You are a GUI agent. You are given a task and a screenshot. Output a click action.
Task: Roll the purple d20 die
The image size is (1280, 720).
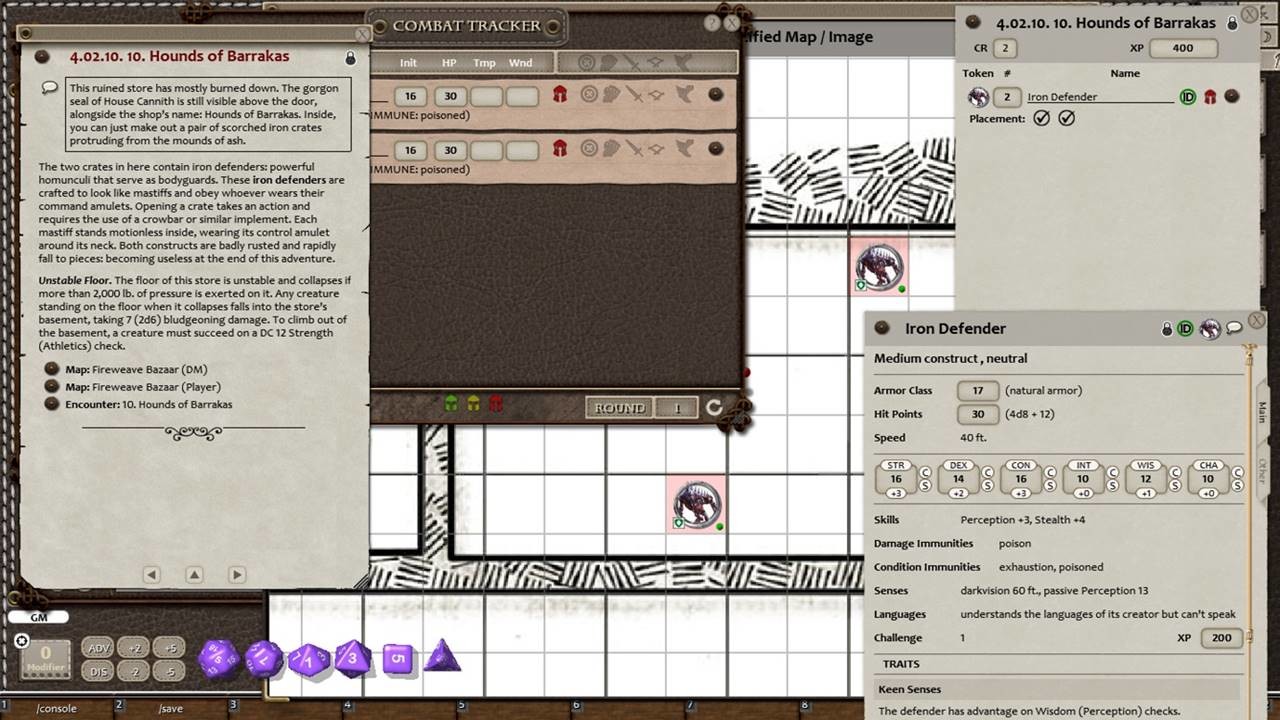[x=219, y=660]
